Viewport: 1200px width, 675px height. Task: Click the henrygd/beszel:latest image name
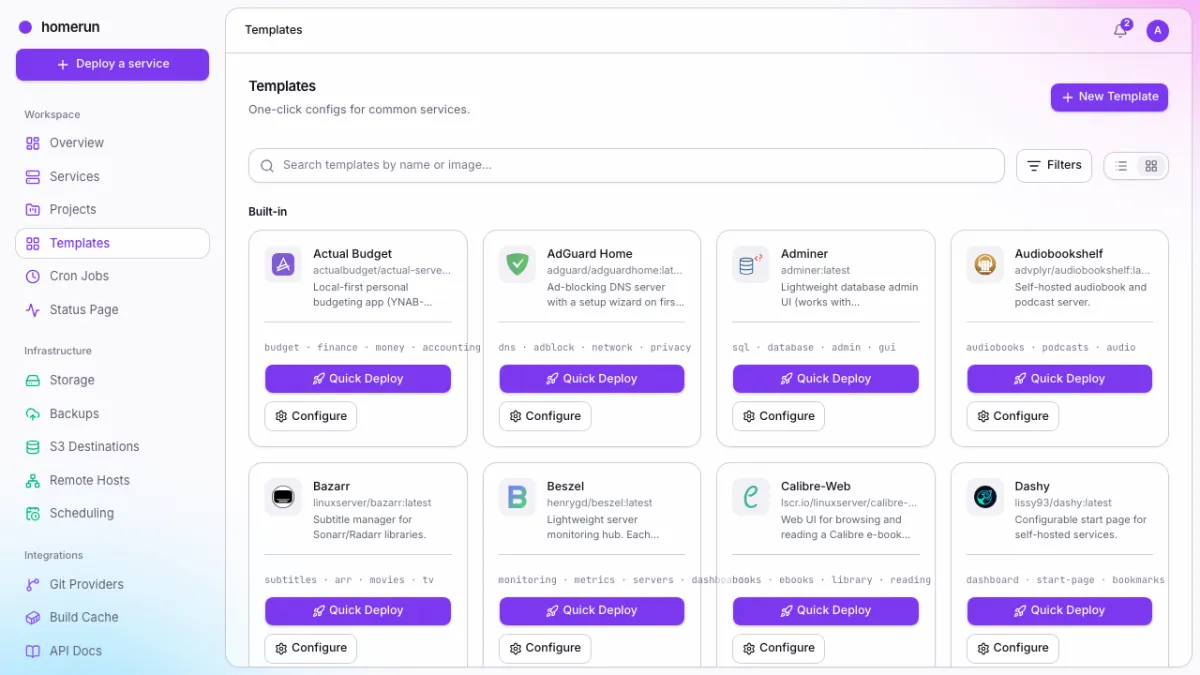(x=599, y=503)
